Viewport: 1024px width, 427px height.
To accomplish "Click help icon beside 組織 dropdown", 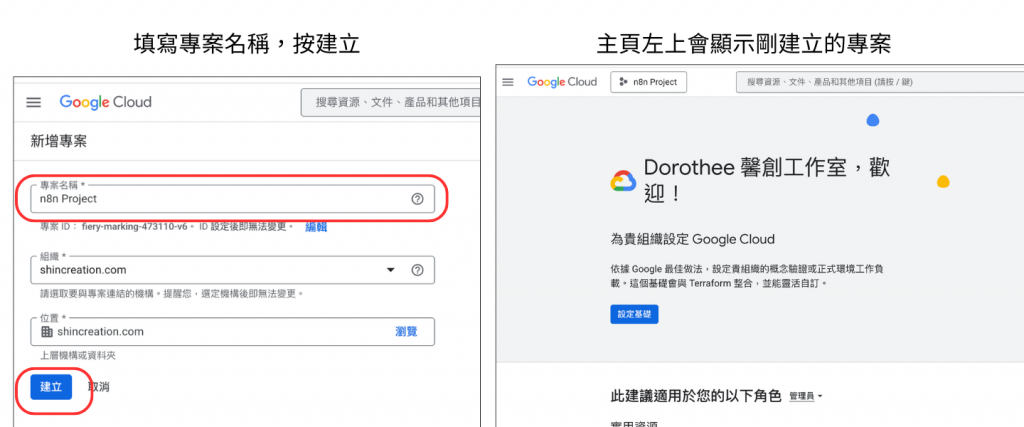I will click(x=417, y=270).
